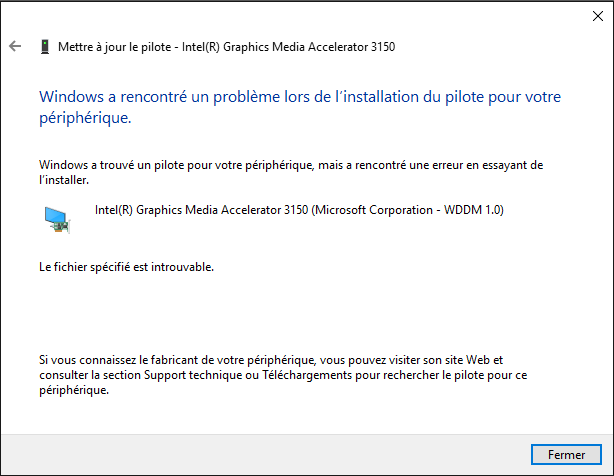Screen dimensions: 614x476
Task: Click the small device icon beside the title
Action: click(x=45, y=47)
